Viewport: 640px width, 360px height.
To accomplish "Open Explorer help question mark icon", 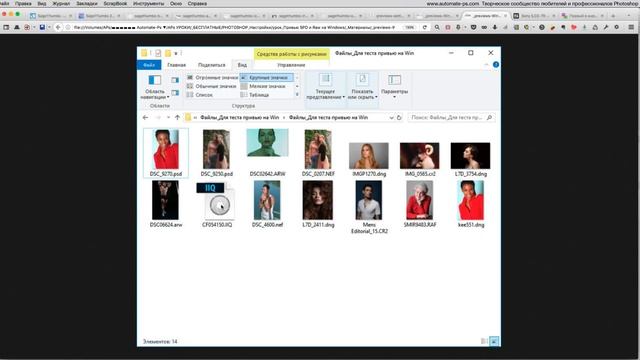I will 496,65.
